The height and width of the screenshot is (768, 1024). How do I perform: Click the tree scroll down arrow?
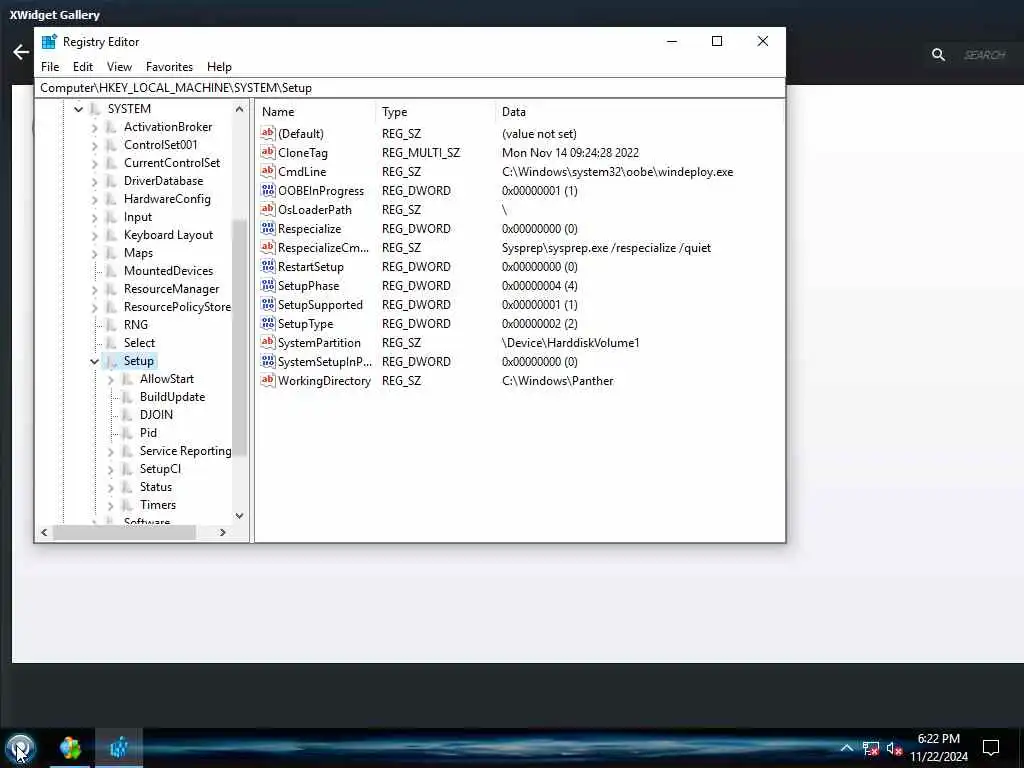tap(240, 515)
